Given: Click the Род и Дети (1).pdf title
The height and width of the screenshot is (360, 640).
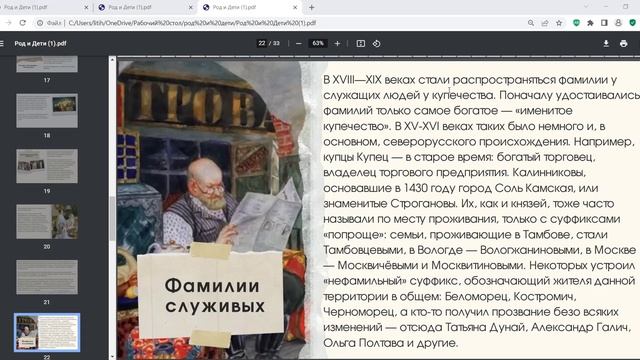Looking at the screenshot, I should click(40, 43).
